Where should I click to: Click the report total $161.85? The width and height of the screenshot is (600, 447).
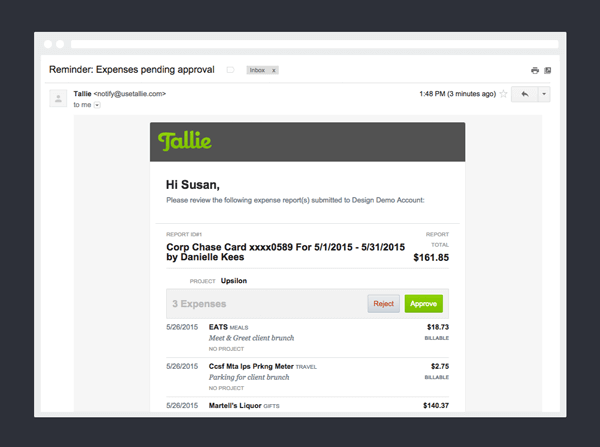click(431, 257)
